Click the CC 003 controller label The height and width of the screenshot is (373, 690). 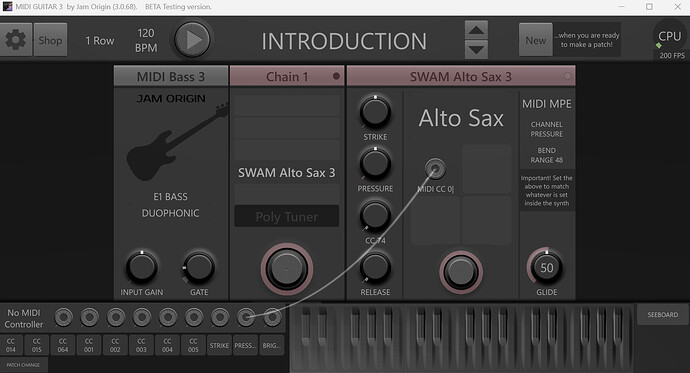[141, 345]
